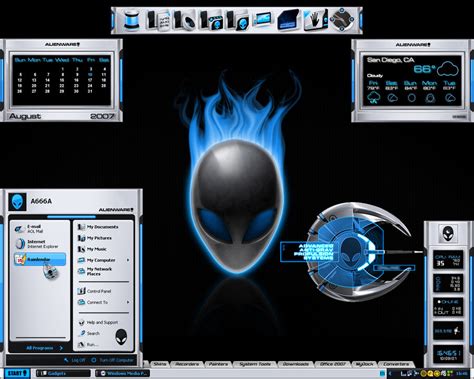This screenshot has width=474, height=379.
Task: Open My Pictures in the Start menu
Action: [95, 238]
